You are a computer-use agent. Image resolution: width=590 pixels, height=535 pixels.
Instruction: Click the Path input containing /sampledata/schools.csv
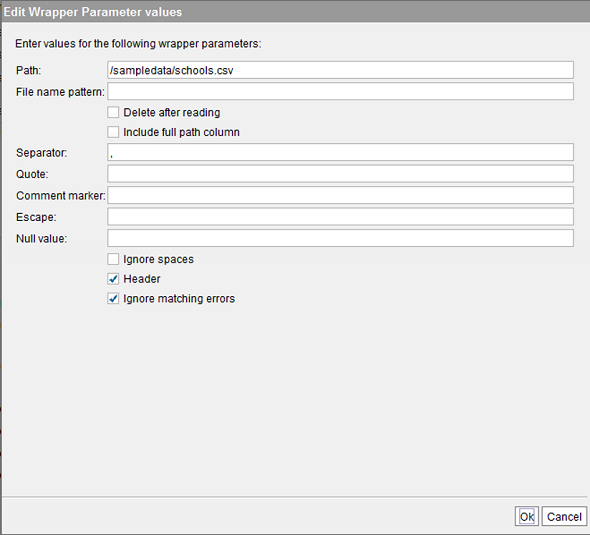[x=340, y=70]
